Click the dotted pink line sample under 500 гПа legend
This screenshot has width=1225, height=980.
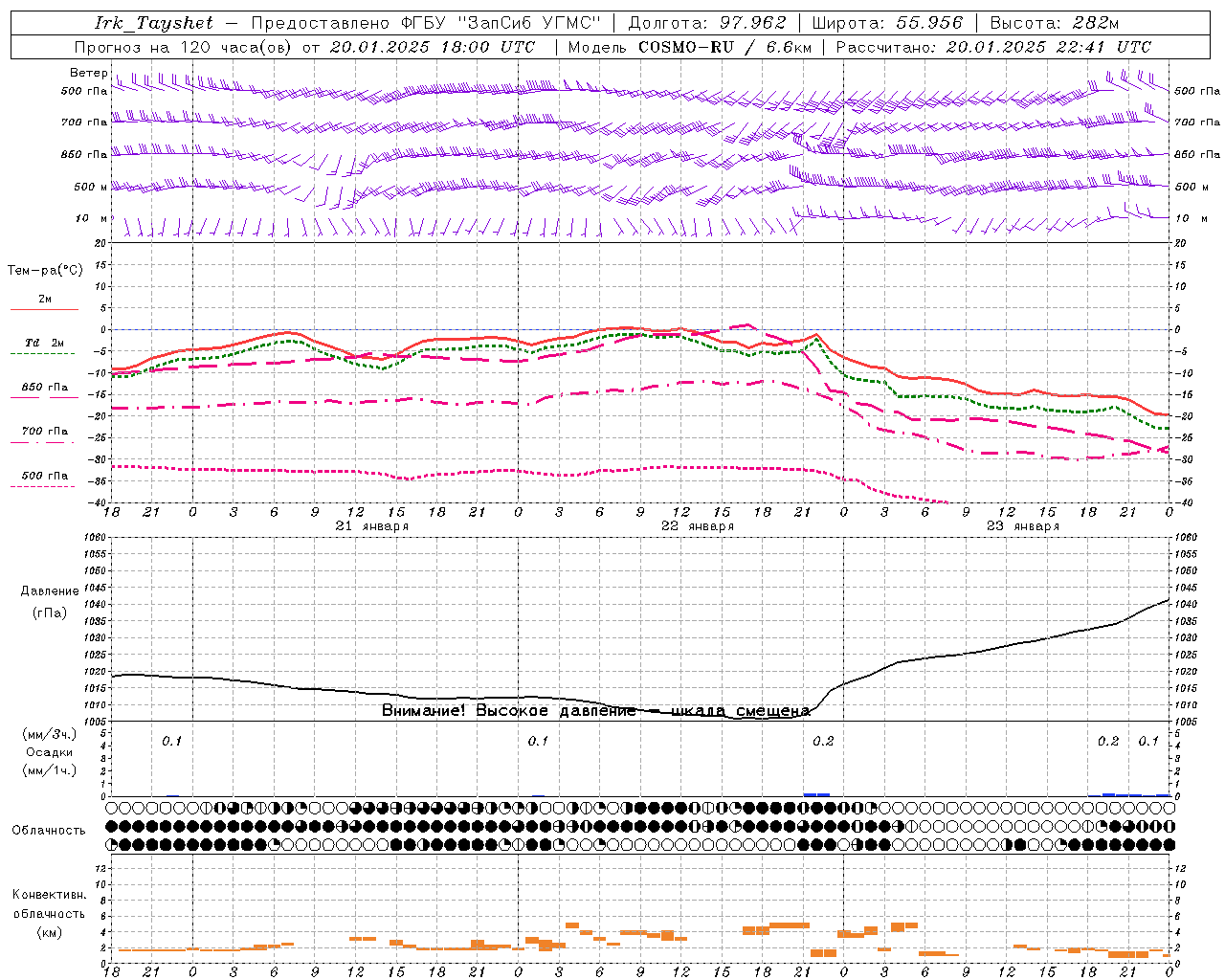click(x=43, y=487)
